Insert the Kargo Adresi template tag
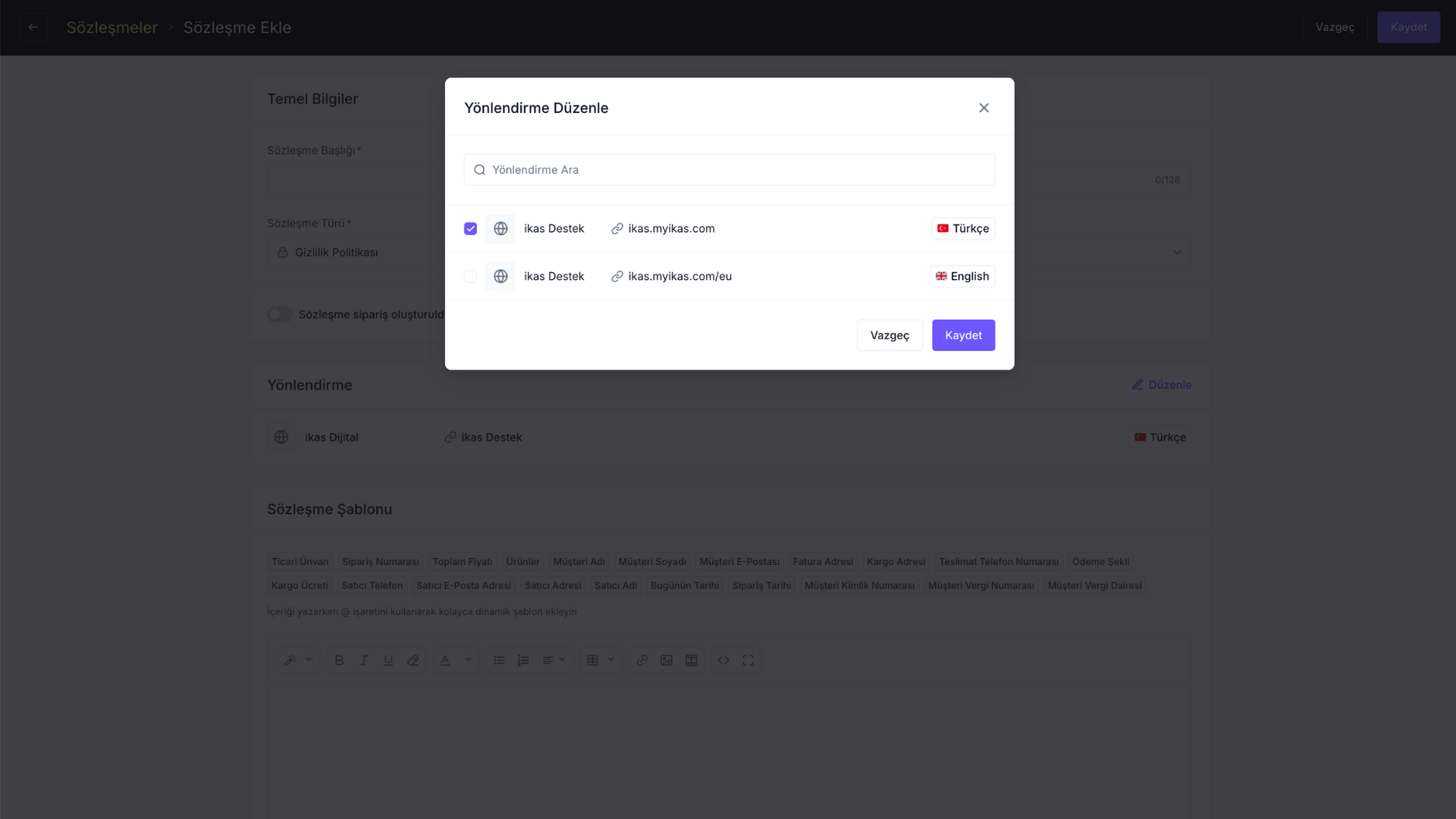The height and width of the screenshot is (819, 1456). (x=896, y=562)
